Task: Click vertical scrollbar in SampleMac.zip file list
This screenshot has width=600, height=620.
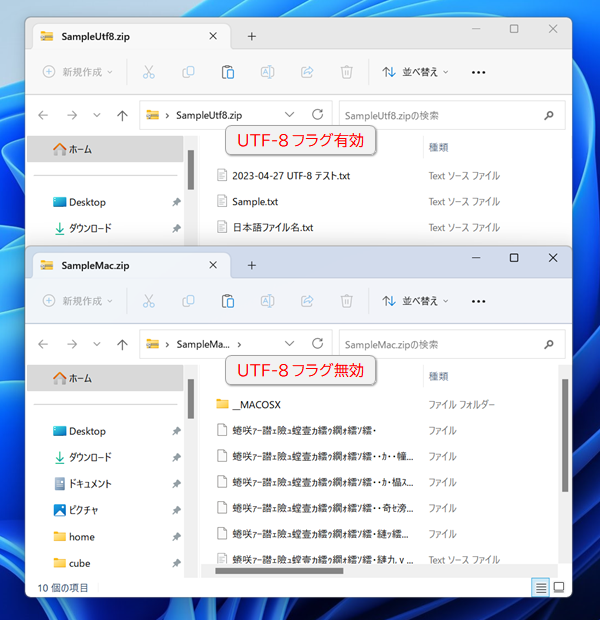Action: pyautogui.click(x=565, y=435)
